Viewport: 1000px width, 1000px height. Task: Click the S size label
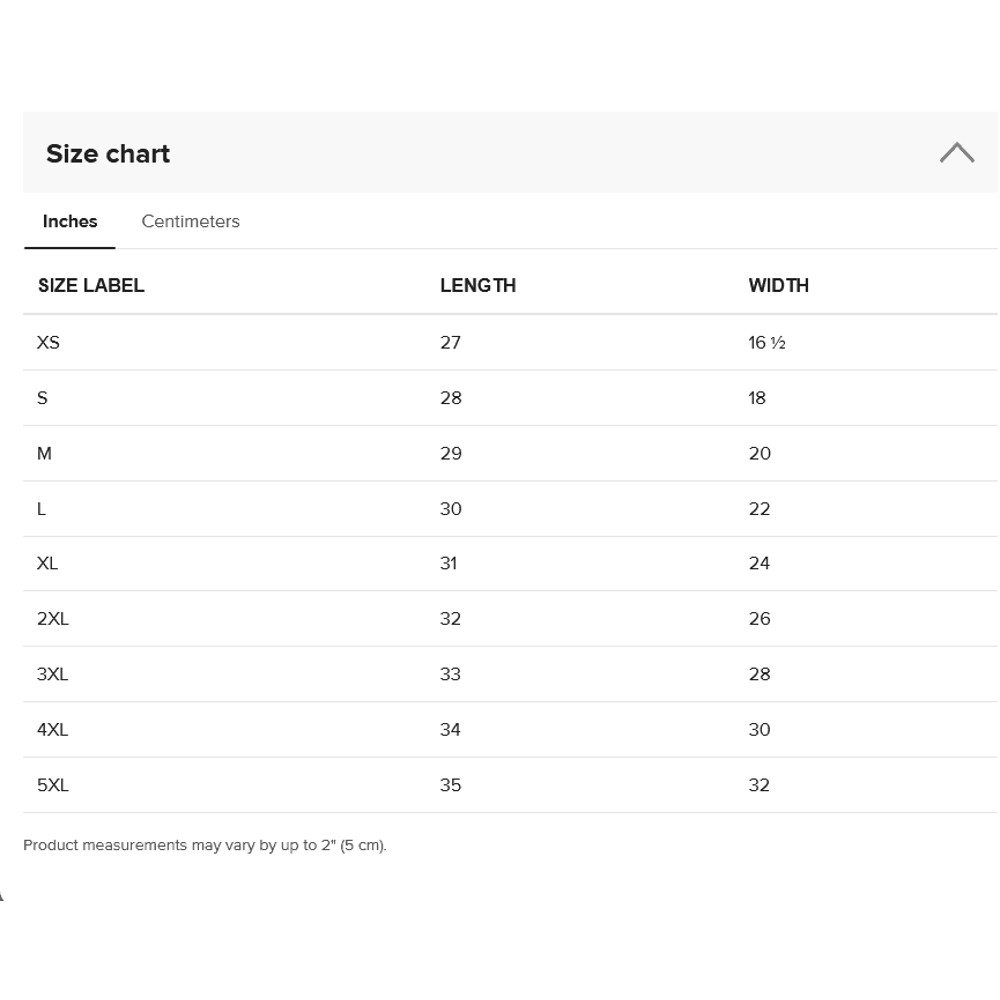(x=42, y=398)
